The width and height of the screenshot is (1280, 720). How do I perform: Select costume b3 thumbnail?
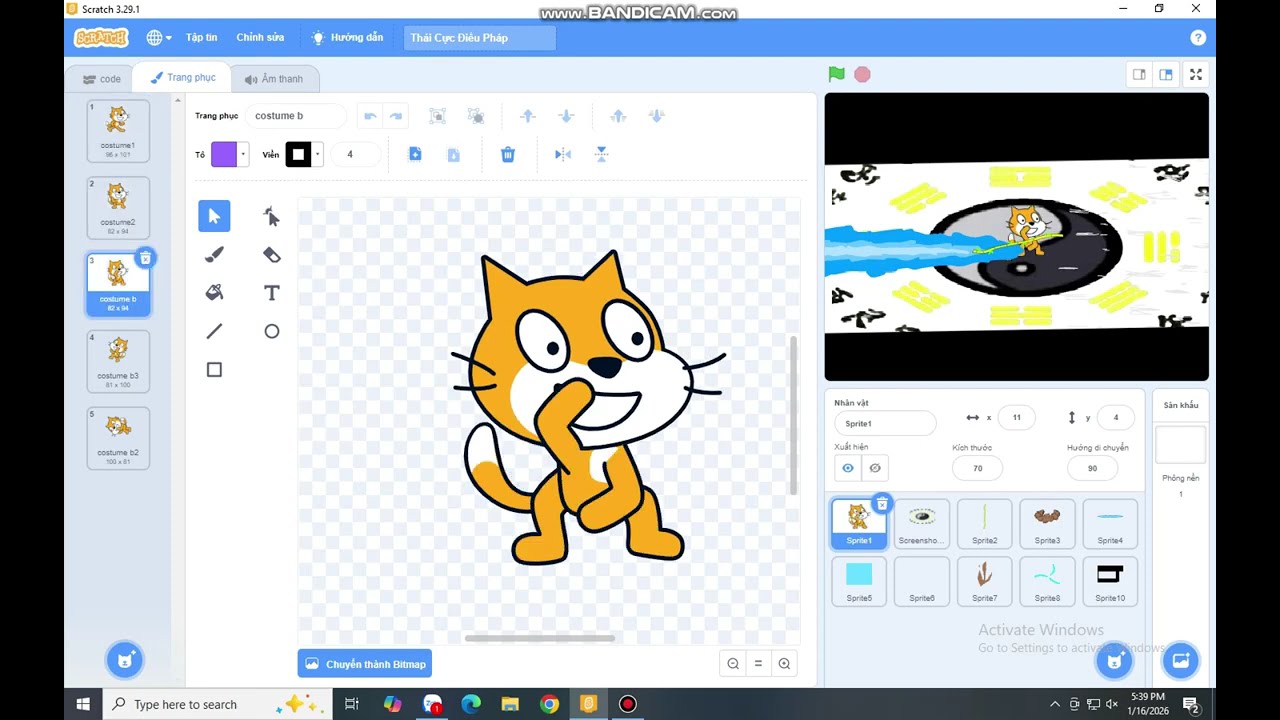click(118, 362)
